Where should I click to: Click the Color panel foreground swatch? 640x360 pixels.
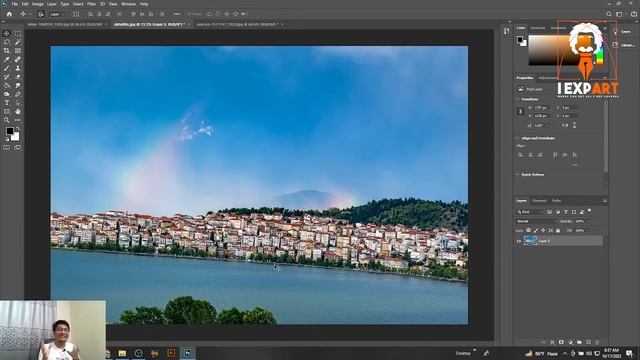[520, 40]
